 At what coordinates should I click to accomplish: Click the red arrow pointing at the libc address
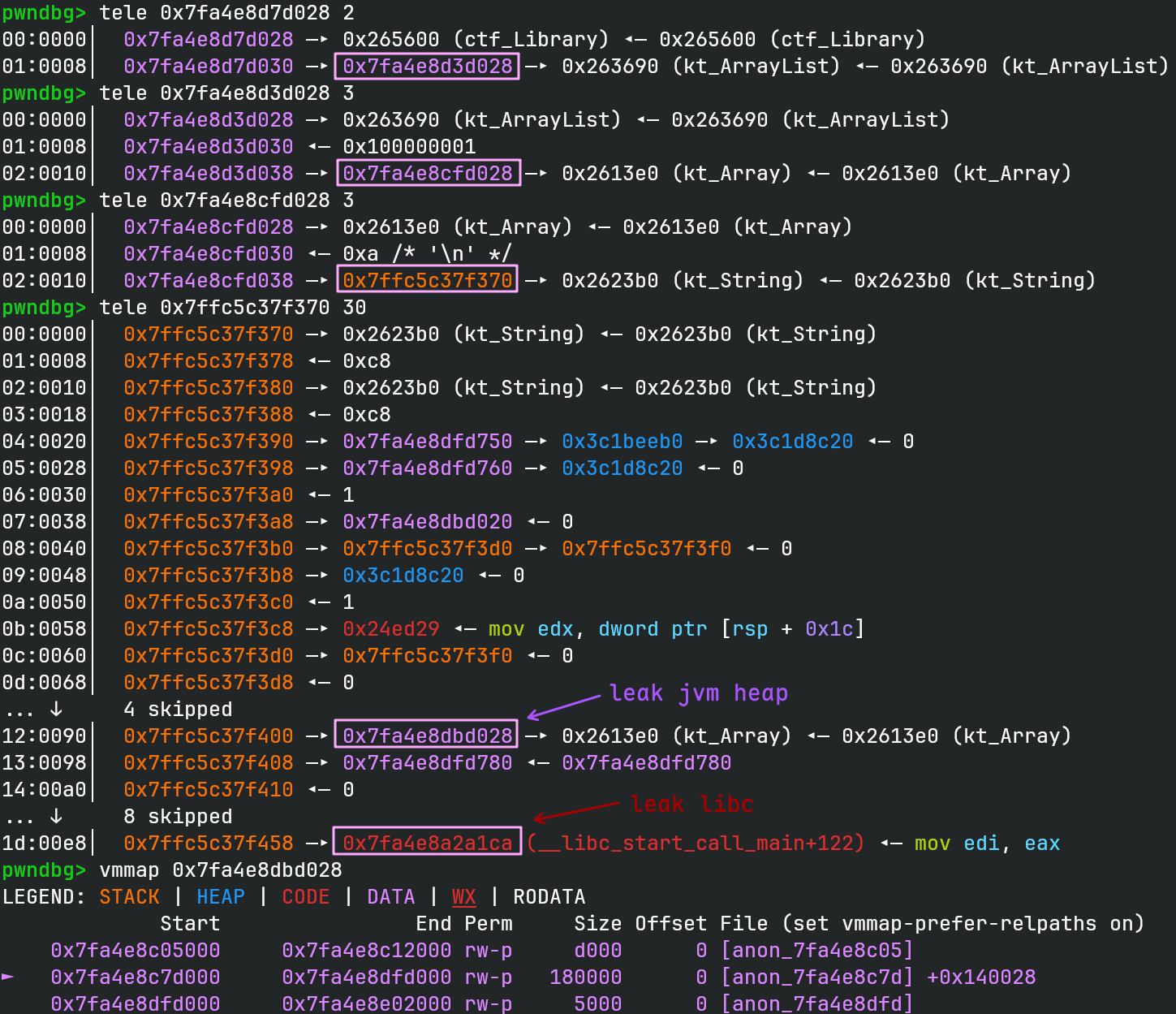575,812
